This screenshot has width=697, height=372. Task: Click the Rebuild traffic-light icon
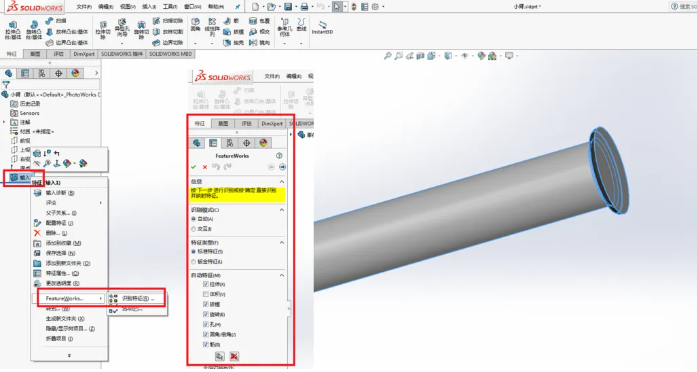tap(354, 7)
